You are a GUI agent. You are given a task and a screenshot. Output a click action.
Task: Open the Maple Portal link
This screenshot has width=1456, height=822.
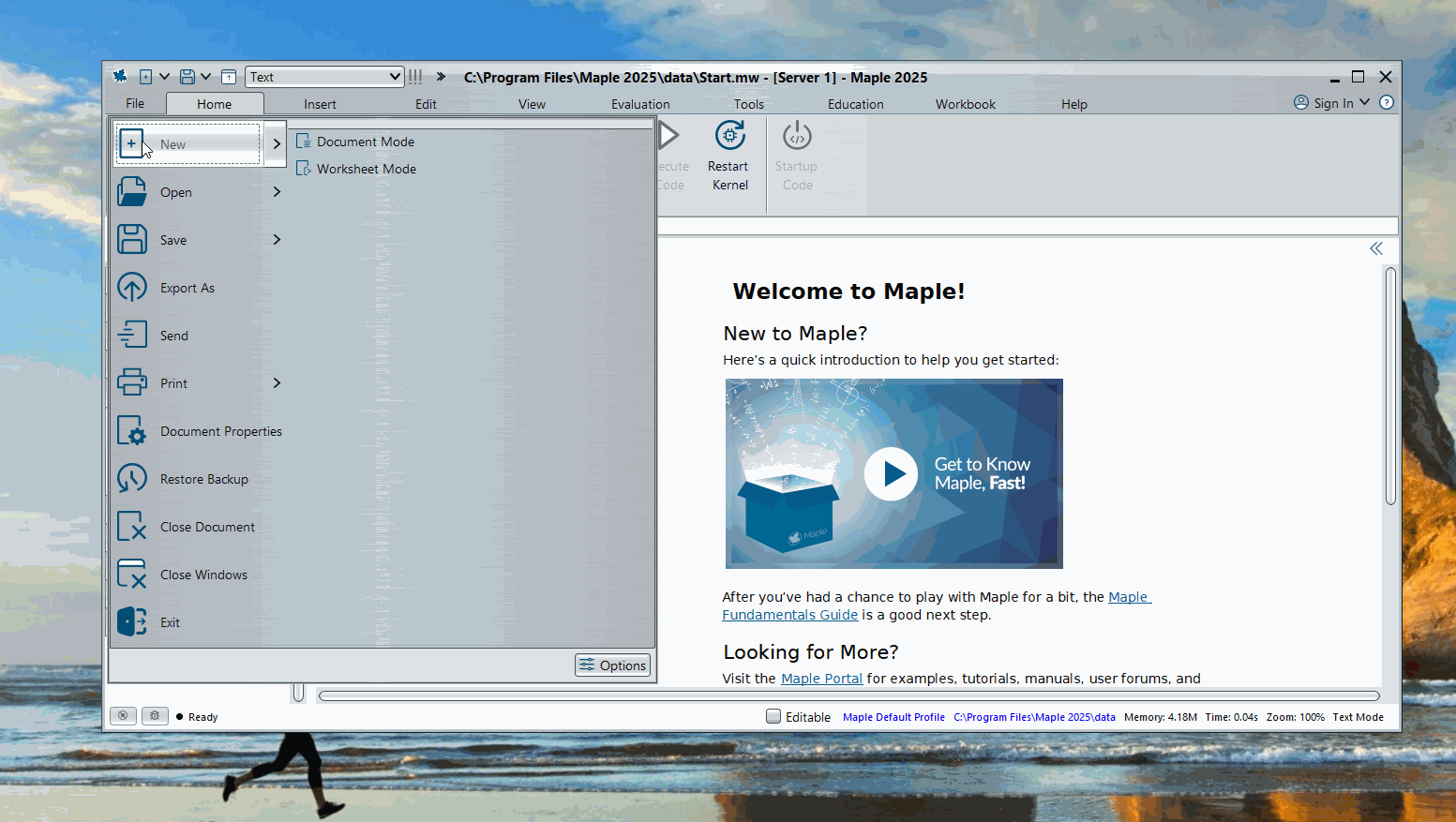coord(821,679)
